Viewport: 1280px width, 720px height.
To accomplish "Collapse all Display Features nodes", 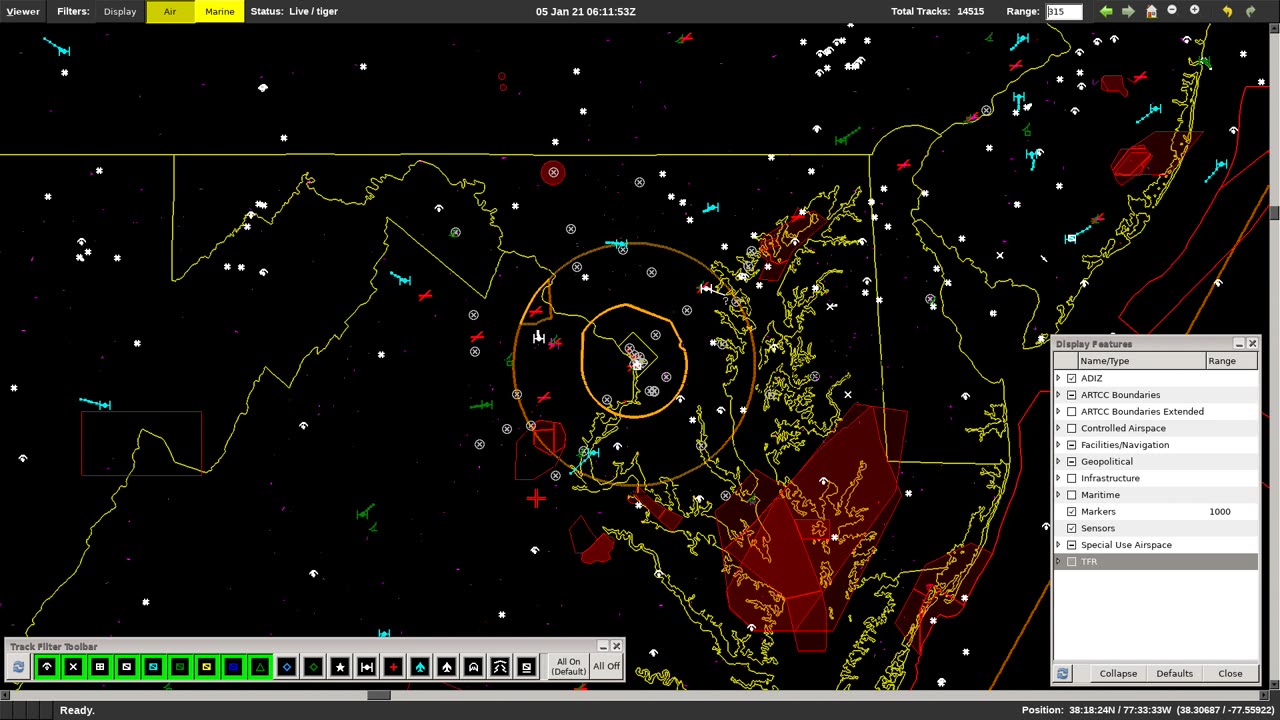I will coord(1118,674).
